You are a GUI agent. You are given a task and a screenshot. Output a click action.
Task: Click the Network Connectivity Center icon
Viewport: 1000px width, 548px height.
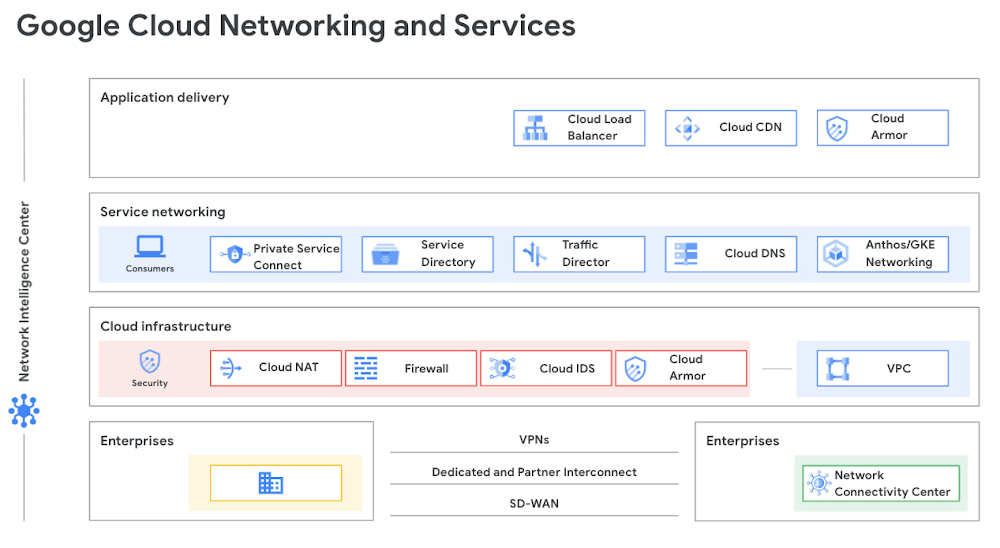coord(818,483)
